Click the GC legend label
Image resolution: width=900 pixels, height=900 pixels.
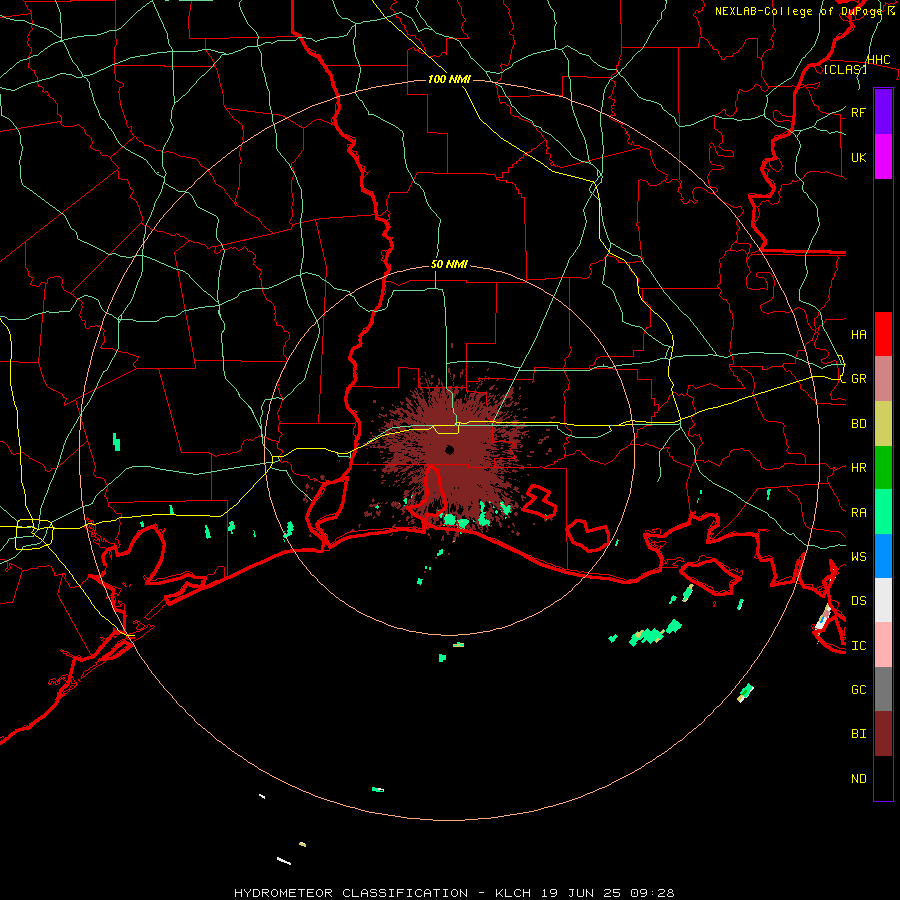pos(859,690)
